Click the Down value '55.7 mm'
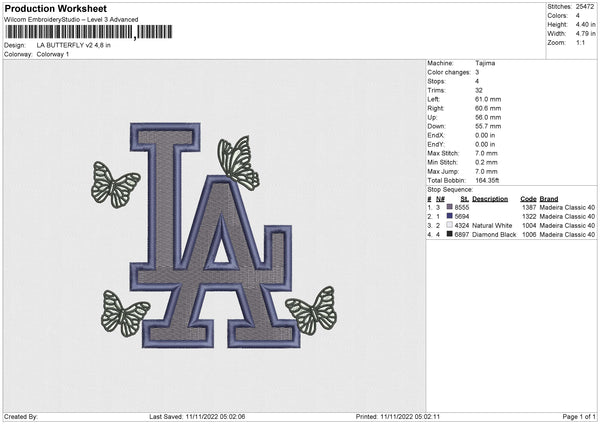This screenshot has width=600, height=424. (x=488, y=126)
